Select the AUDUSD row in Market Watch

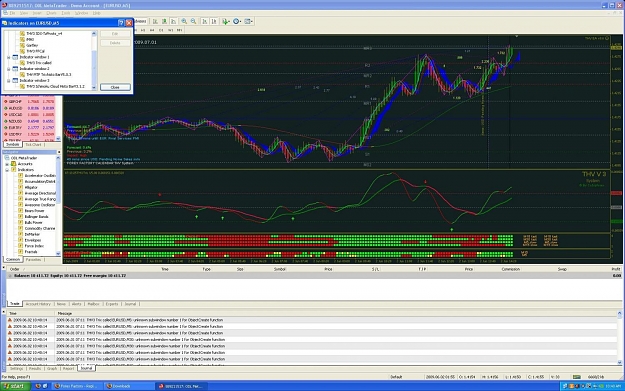[30, 108]
